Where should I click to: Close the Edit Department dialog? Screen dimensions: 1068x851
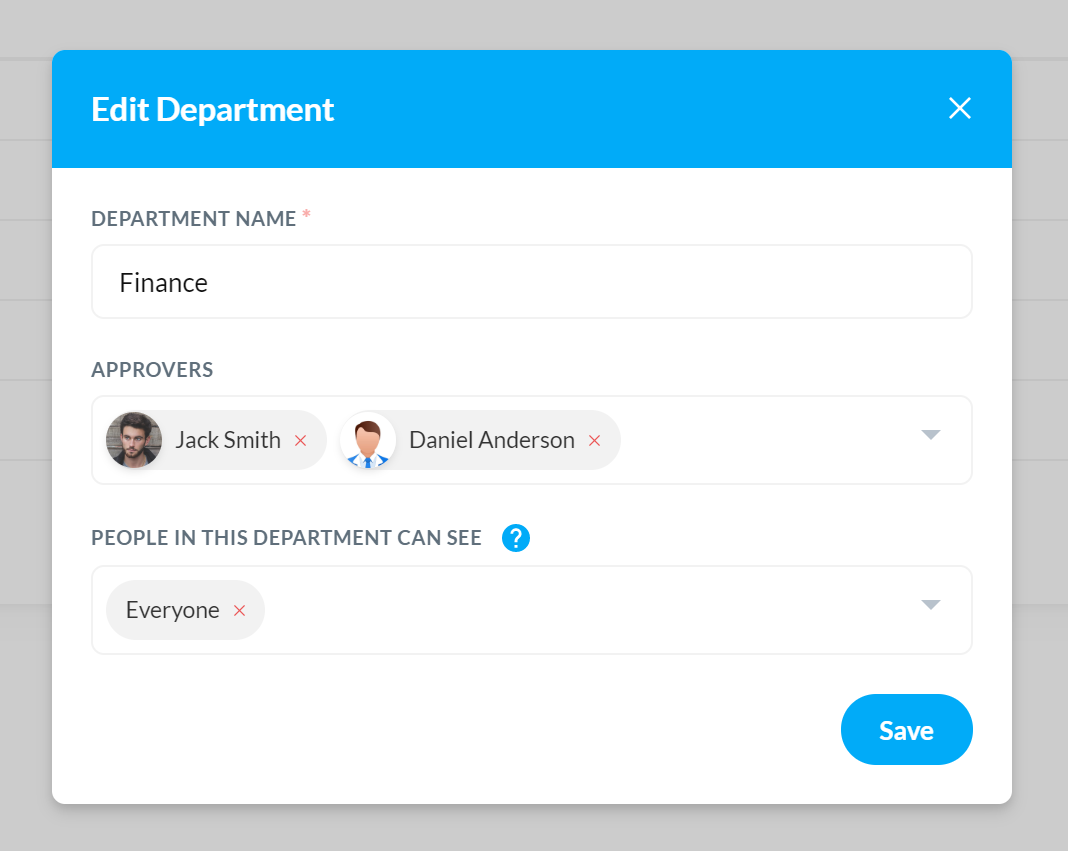(x=960, y=108)
